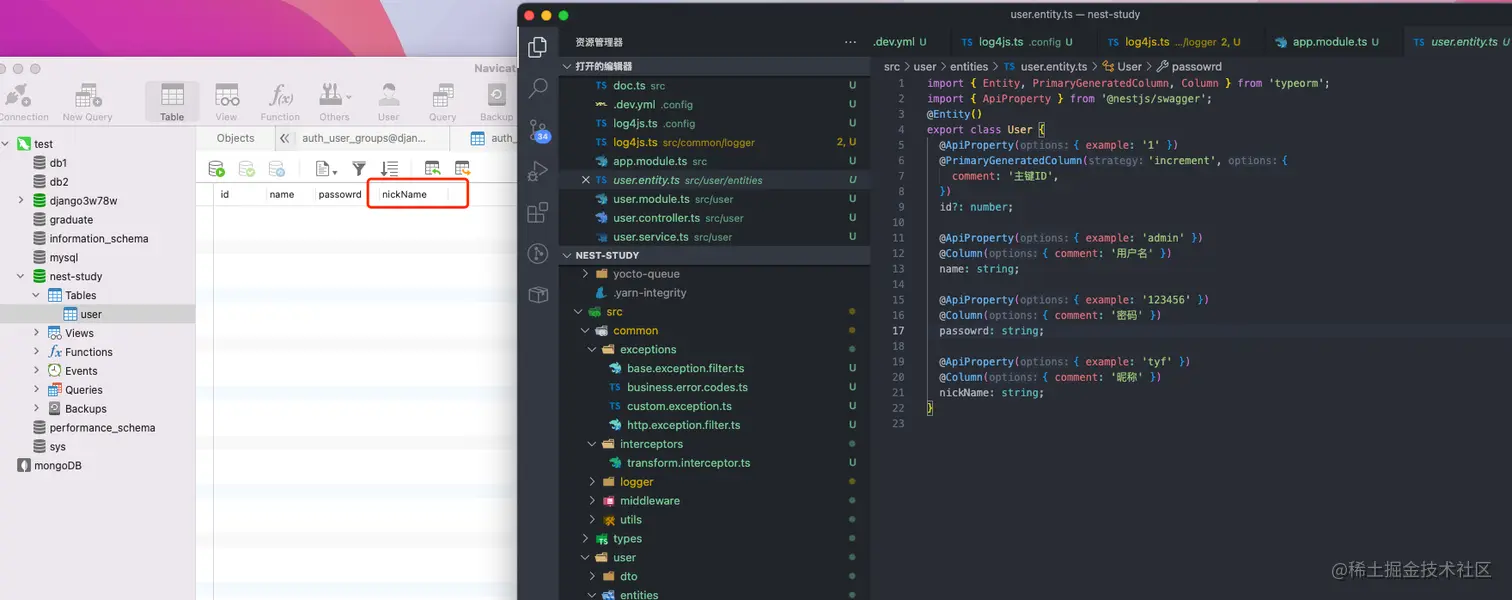Open Extensions view in VS Code activity bar

coord(538,212)
